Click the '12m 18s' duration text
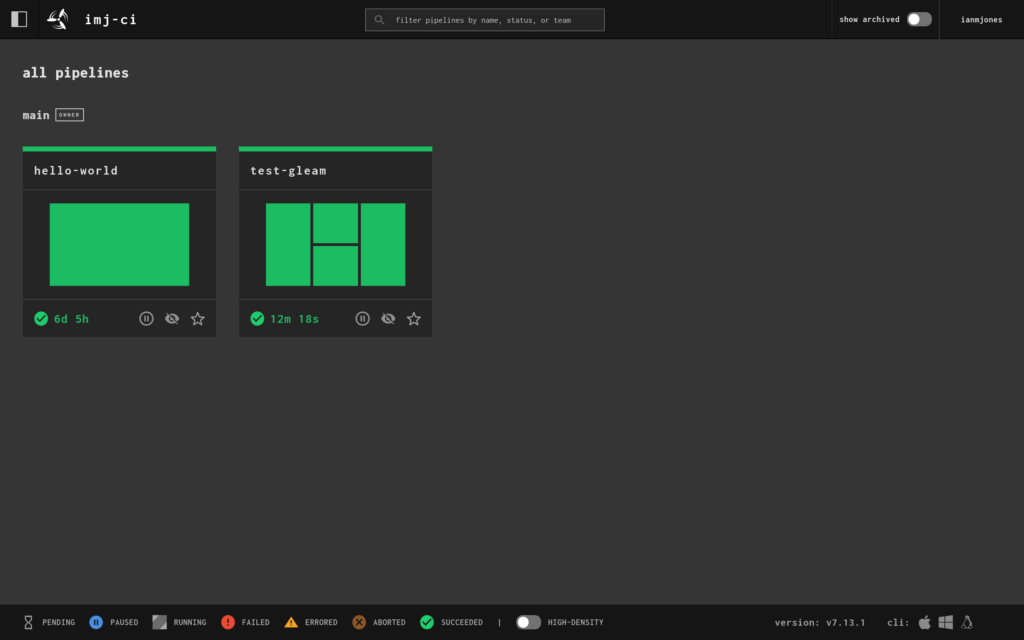 [295, 319]
